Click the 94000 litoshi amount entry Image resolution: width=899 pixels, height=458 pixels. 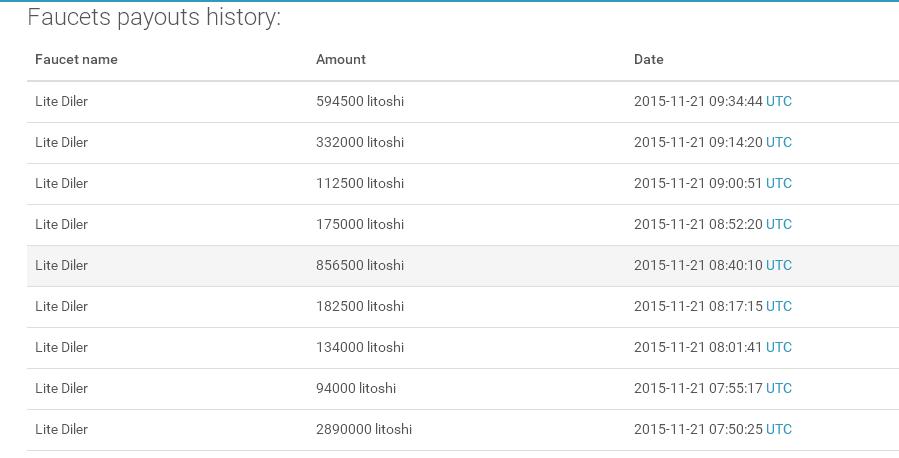pos(356,388)
